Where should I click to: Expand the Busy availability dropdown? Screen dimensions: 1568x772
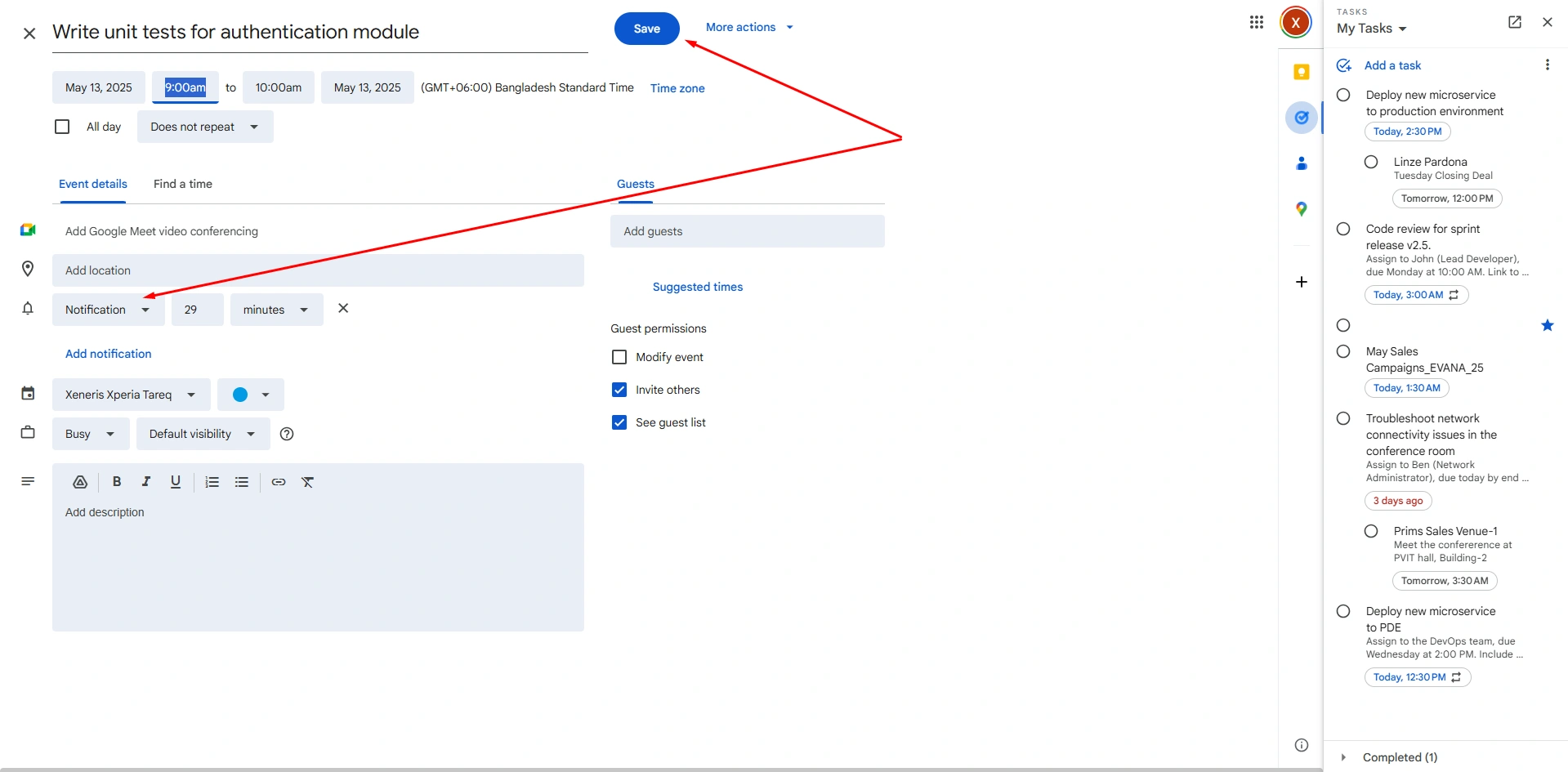(x=90, y=434)
